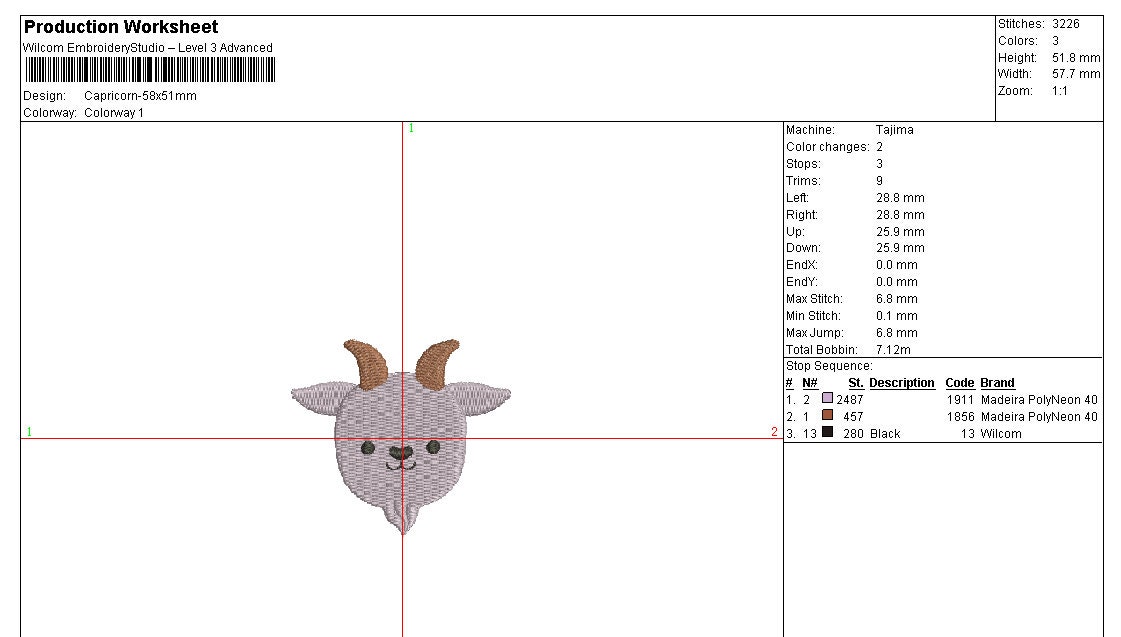Click the Colorway 1 label
The width and height of the screenshot is (1121, 637).
pyautogui.click(x=113, y=112)
